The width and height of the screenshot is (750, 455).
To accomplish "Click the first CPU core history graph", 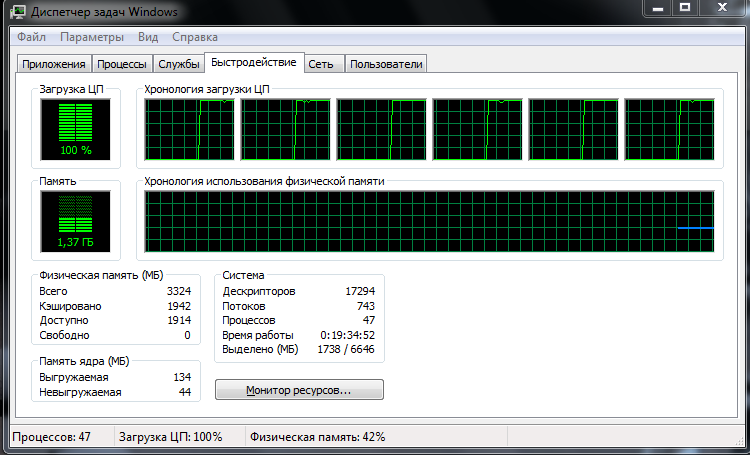I will click(189, 130).
